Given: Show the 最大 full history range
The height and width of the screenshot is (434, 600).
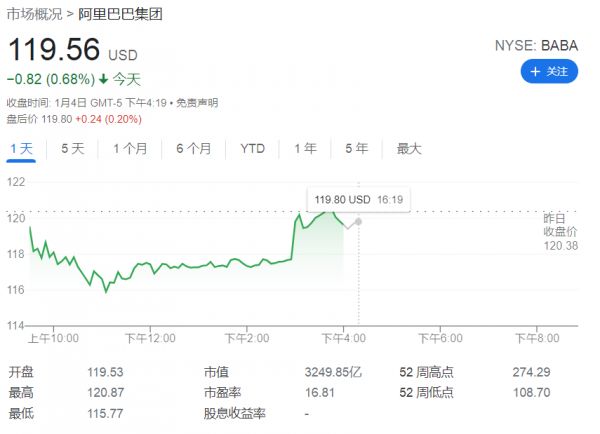Looking at the screenshot, I should (409, 149).
